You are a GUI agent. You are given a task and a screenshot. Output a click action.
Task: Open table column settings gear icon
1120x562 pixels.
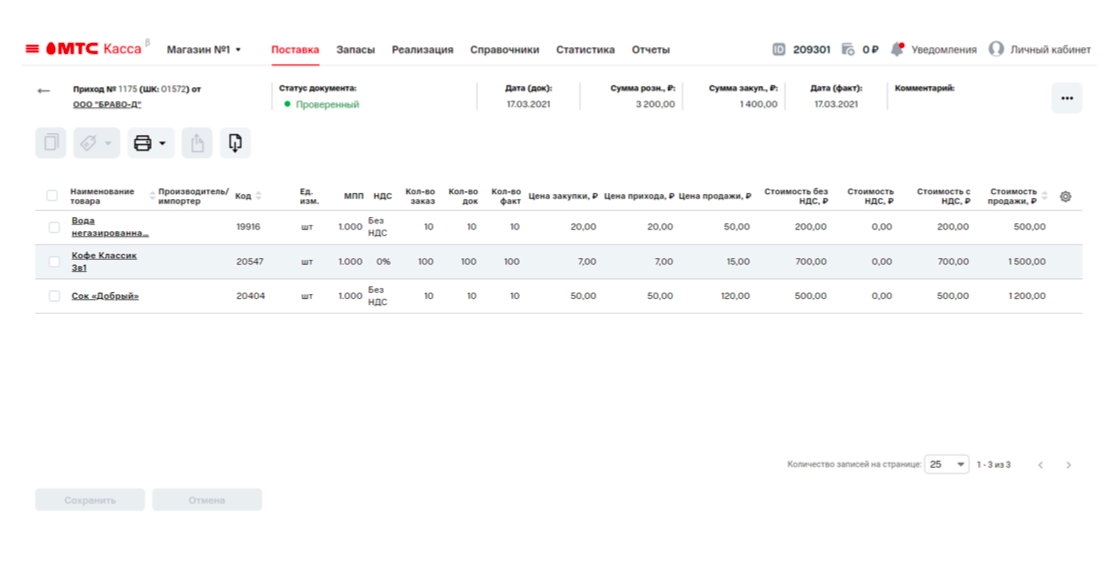[1066, 196]
